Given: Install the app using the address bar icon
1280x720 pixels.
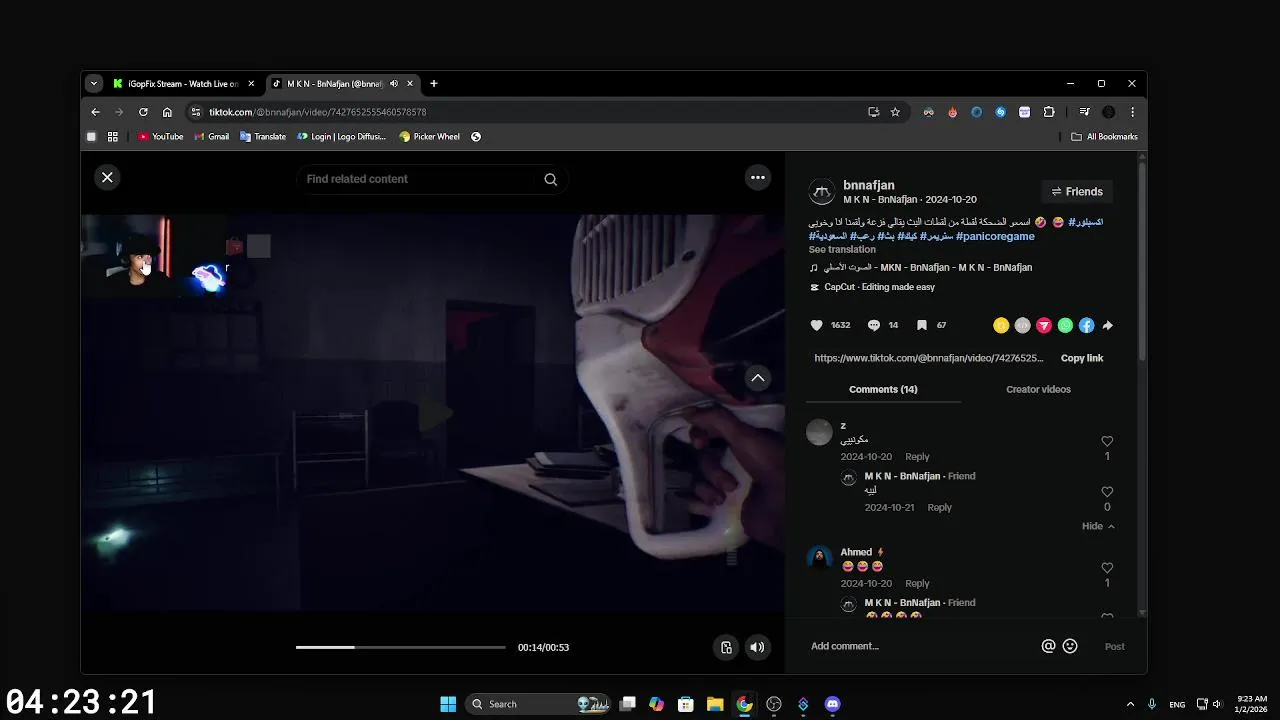Looking at the screenshot, I should pyautogui.click(x=873, y=112).
